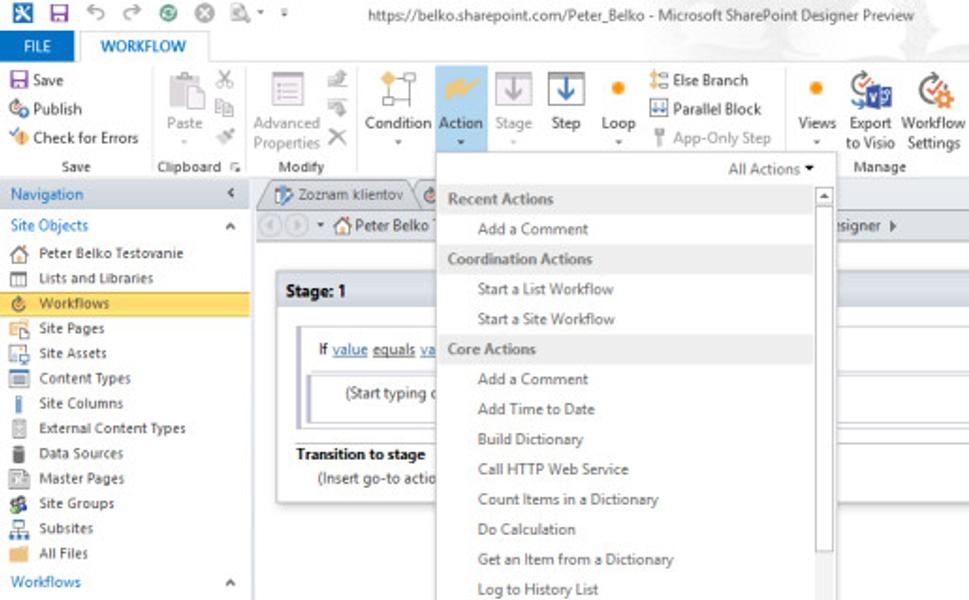Select the WORKFLOW ribbon tab
Image resolution: width=969 pixels, height=600 pixels.
143,46
